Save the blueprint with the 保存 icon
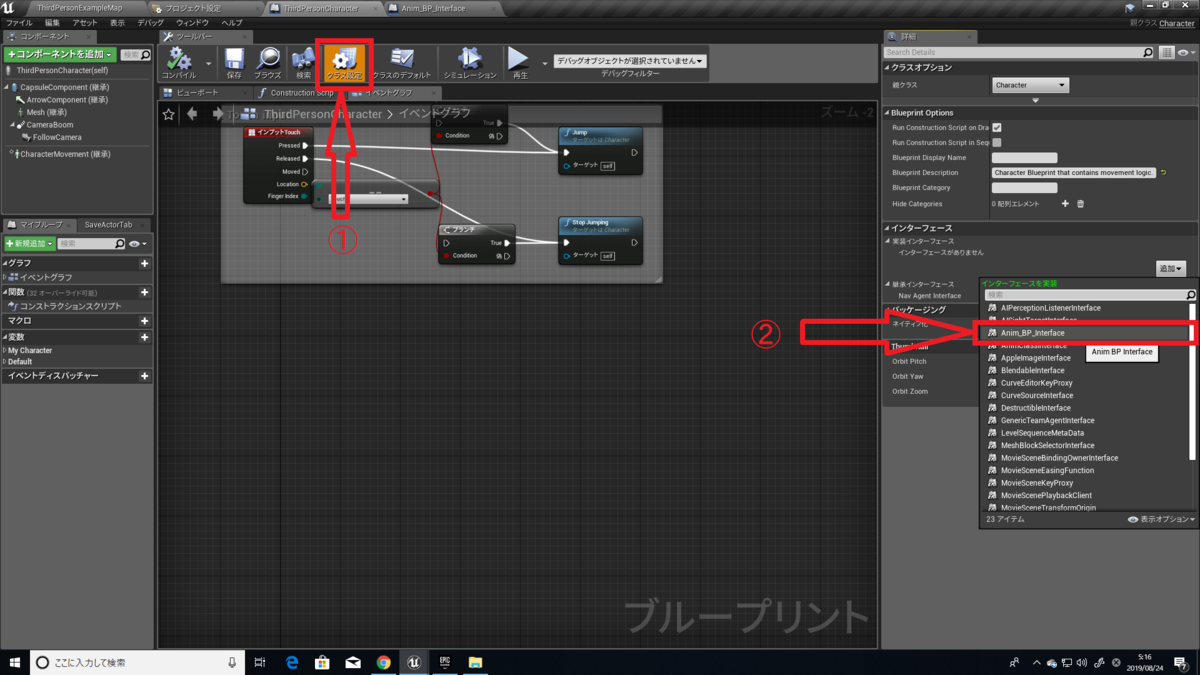1200x675 pixels. pyautogui.click(x=234, y=62)
